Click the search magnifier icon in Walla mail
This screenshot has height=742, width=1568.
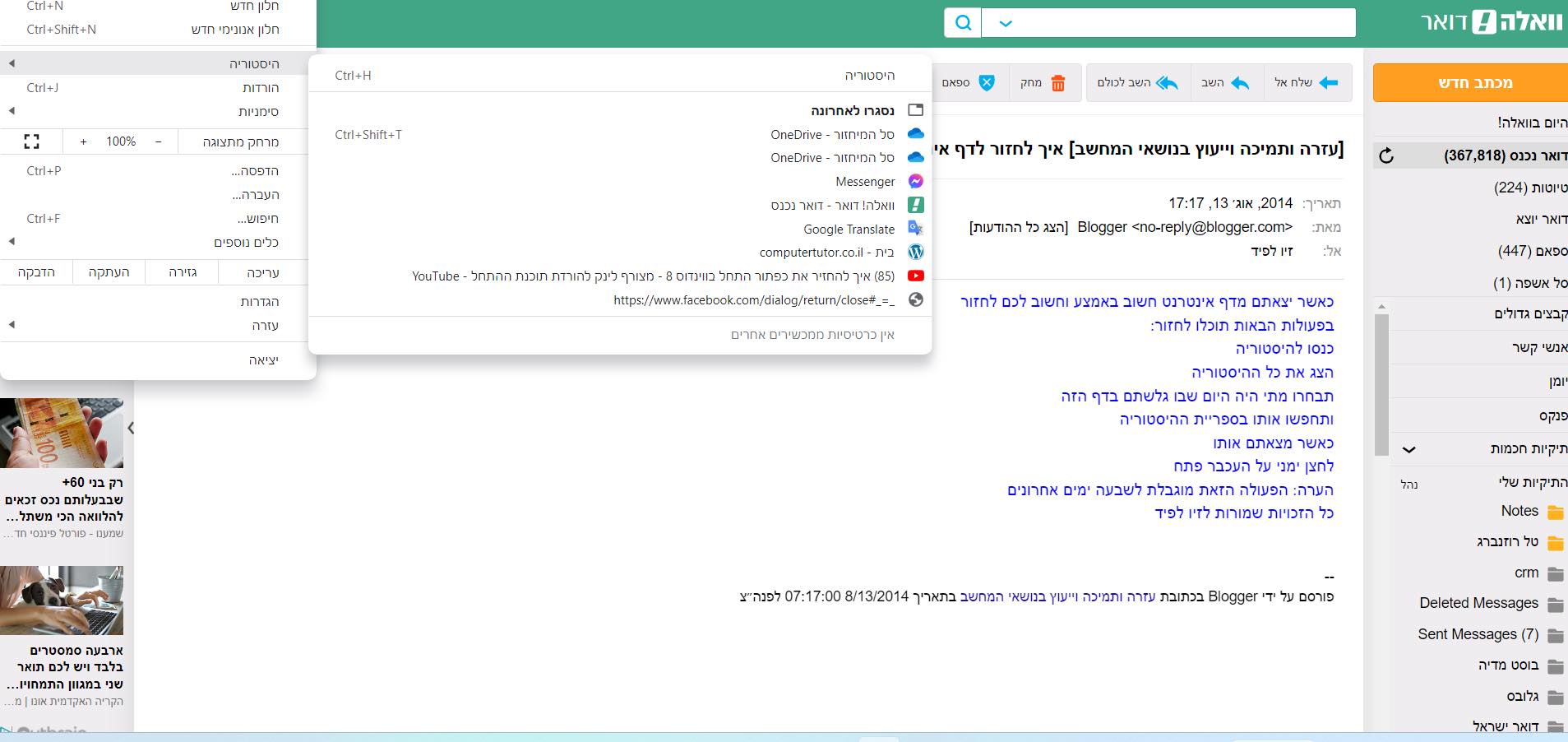click(x=962, y=23)
